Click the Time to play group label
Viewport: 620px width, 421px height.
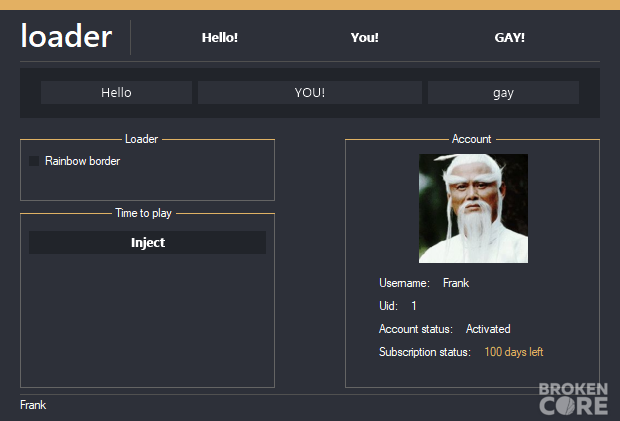click(144, 213)
